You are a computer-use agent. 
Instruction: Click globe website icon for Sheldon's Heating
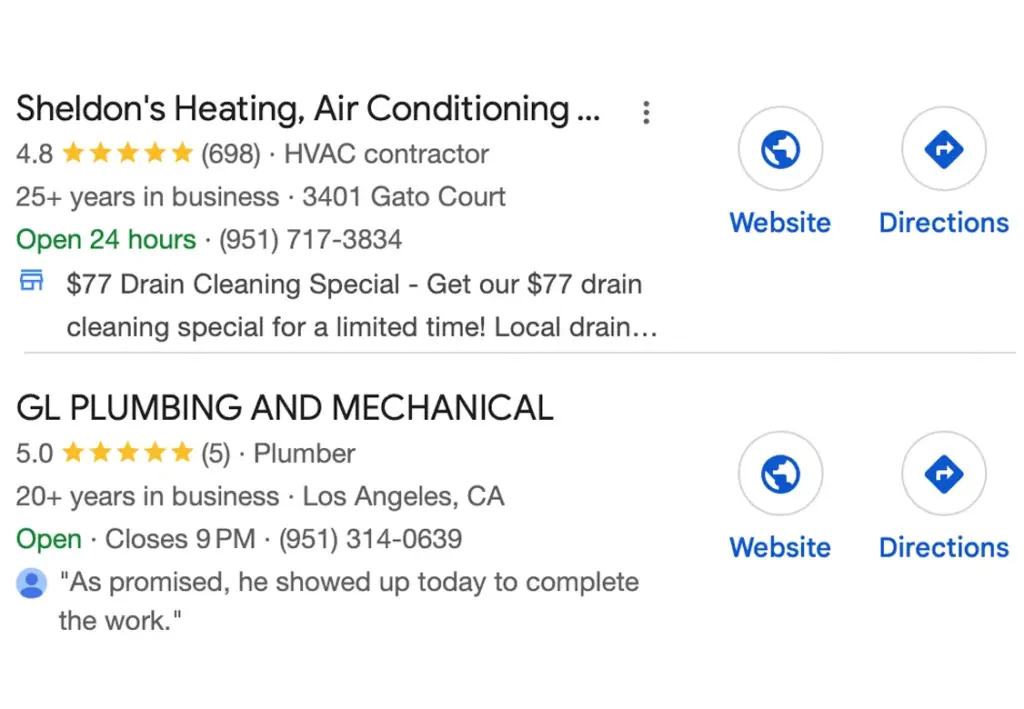[x=780, y=150]
